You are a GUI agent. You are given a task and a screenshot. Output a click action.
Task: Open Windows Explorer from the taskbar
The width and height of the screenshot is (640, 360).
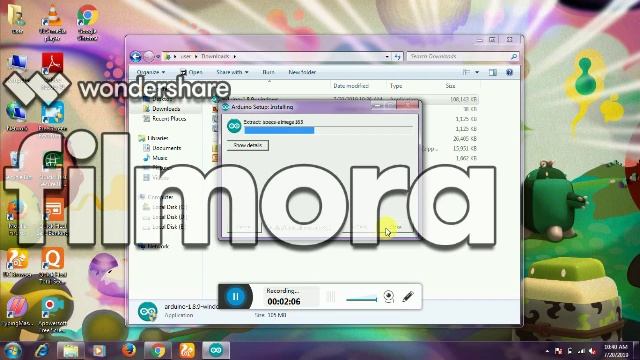[x=70, y=351]
